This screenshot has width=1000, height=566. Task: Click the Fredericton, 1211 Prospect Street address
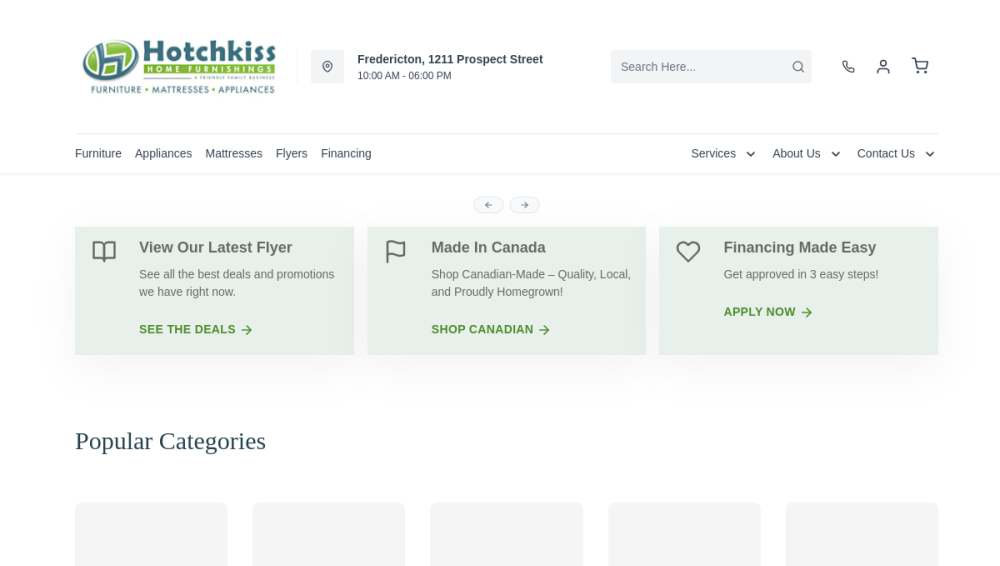point(450,59)
